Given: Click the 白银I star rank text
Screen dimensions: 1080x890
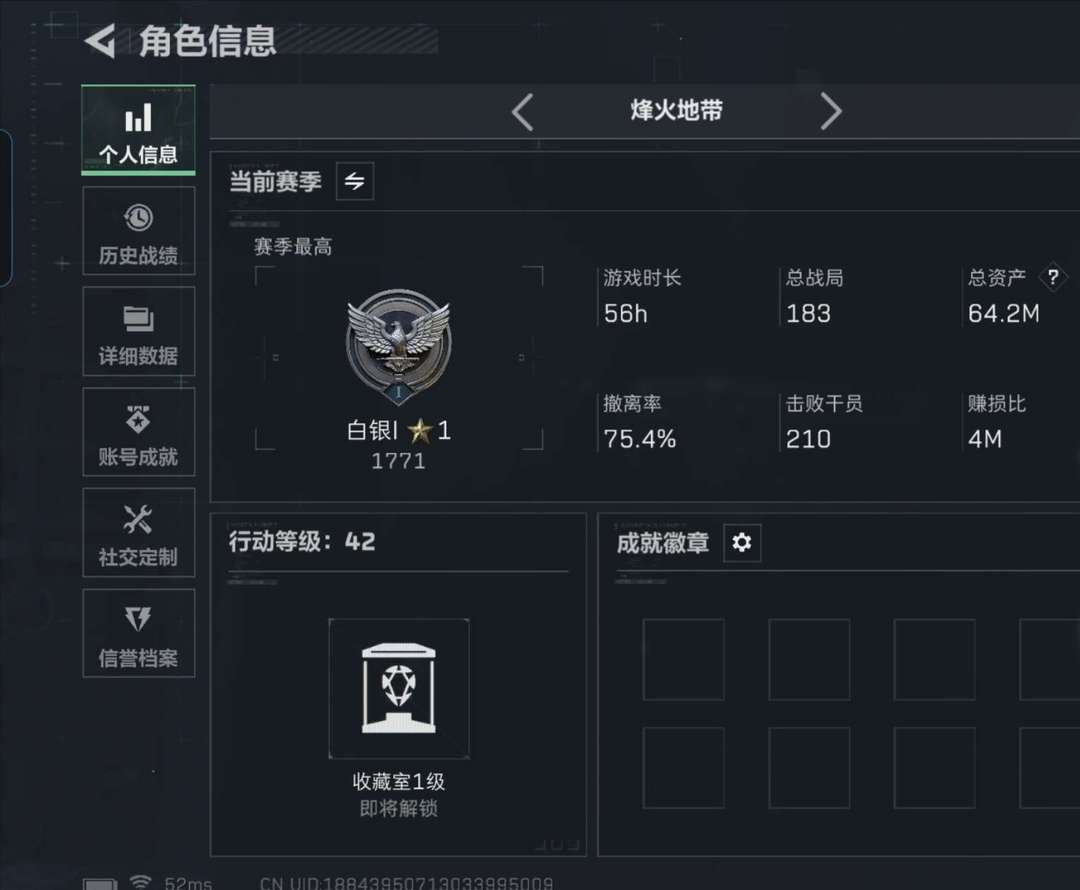Looking at the screenshot, I should coord(399,431).
